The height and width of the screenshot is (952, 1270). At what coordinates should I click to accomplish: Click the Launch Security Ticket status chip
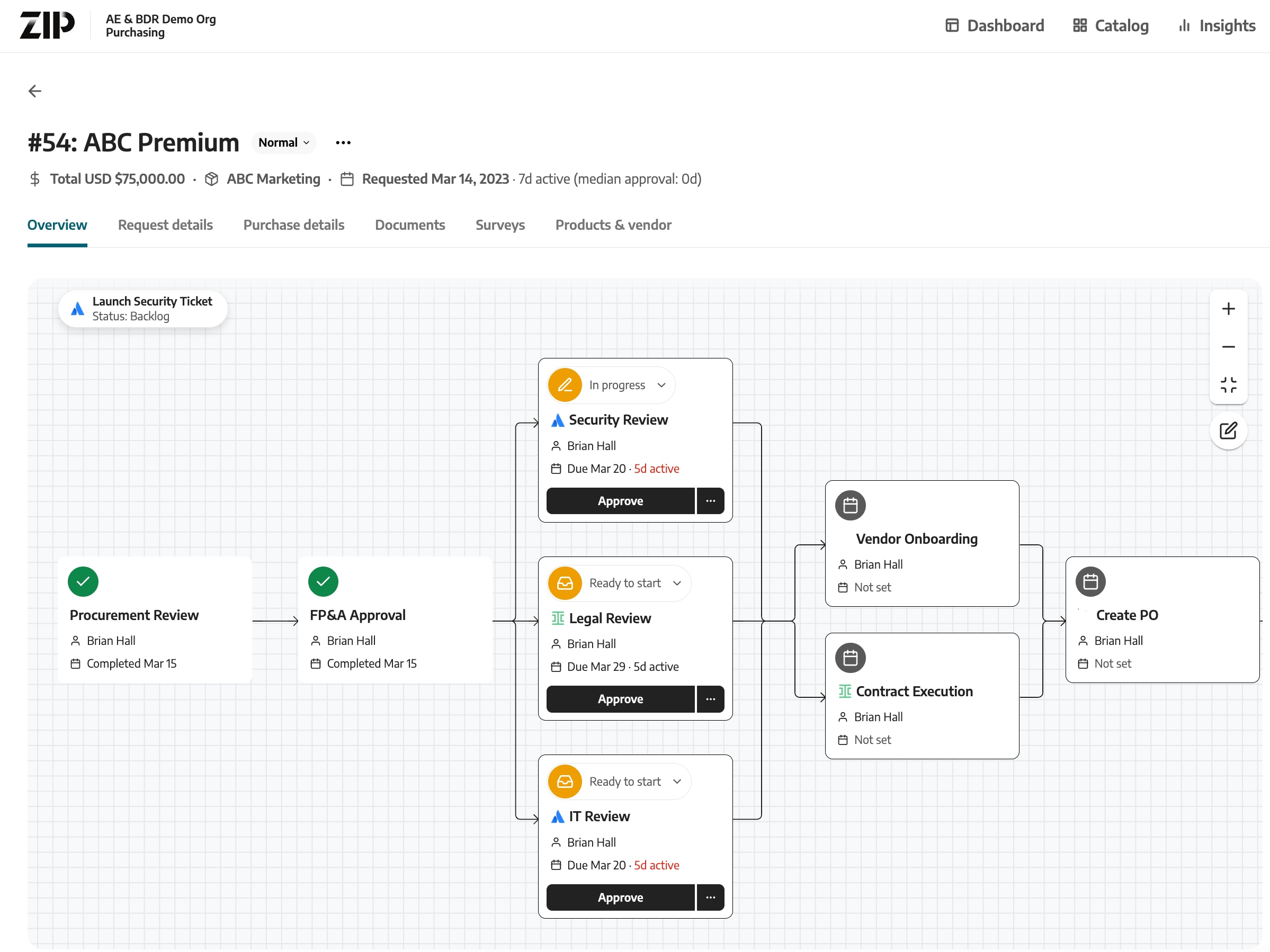click(x=143, y=309)
